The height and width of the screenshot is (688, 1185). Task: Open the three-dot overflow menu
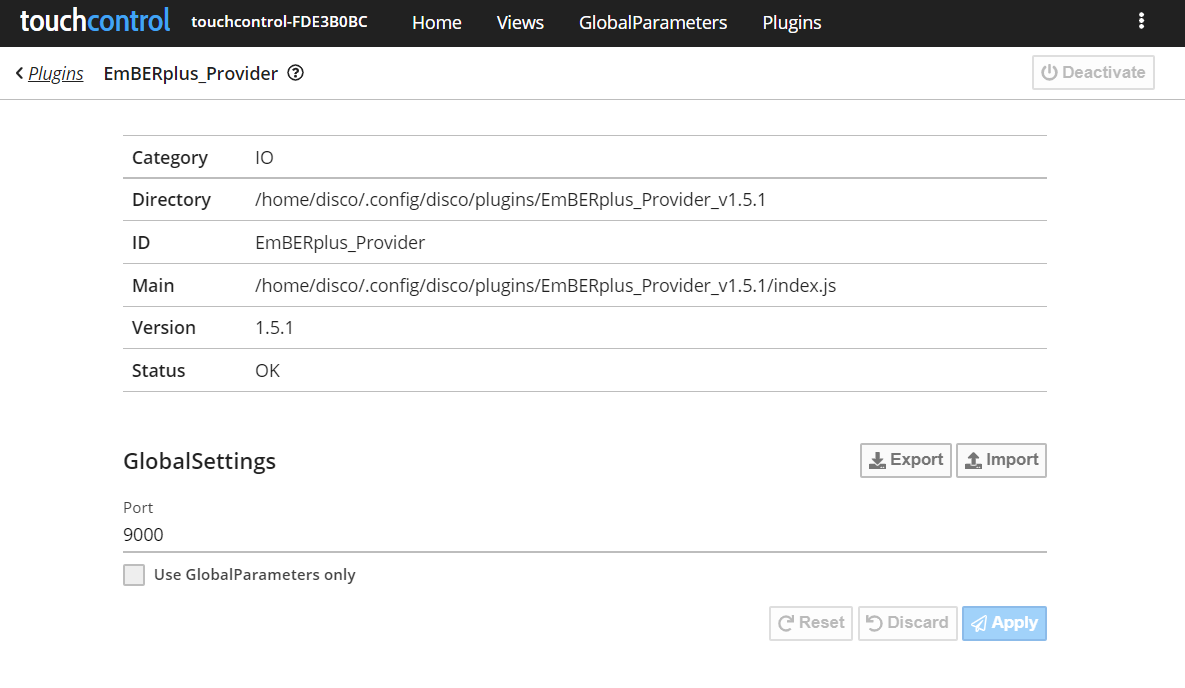[x=1142, y=22]
